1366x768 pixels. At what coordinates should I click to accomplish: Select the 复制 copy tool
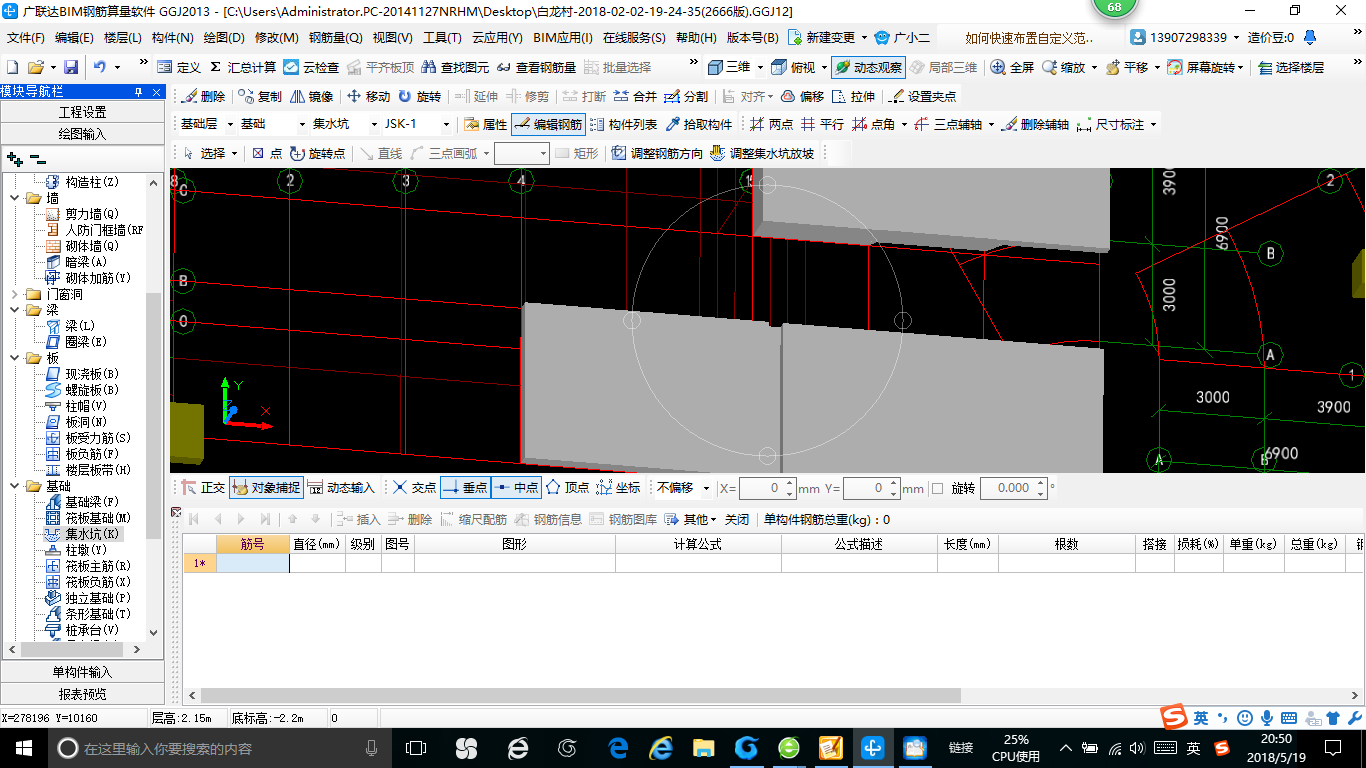(261, 97)
